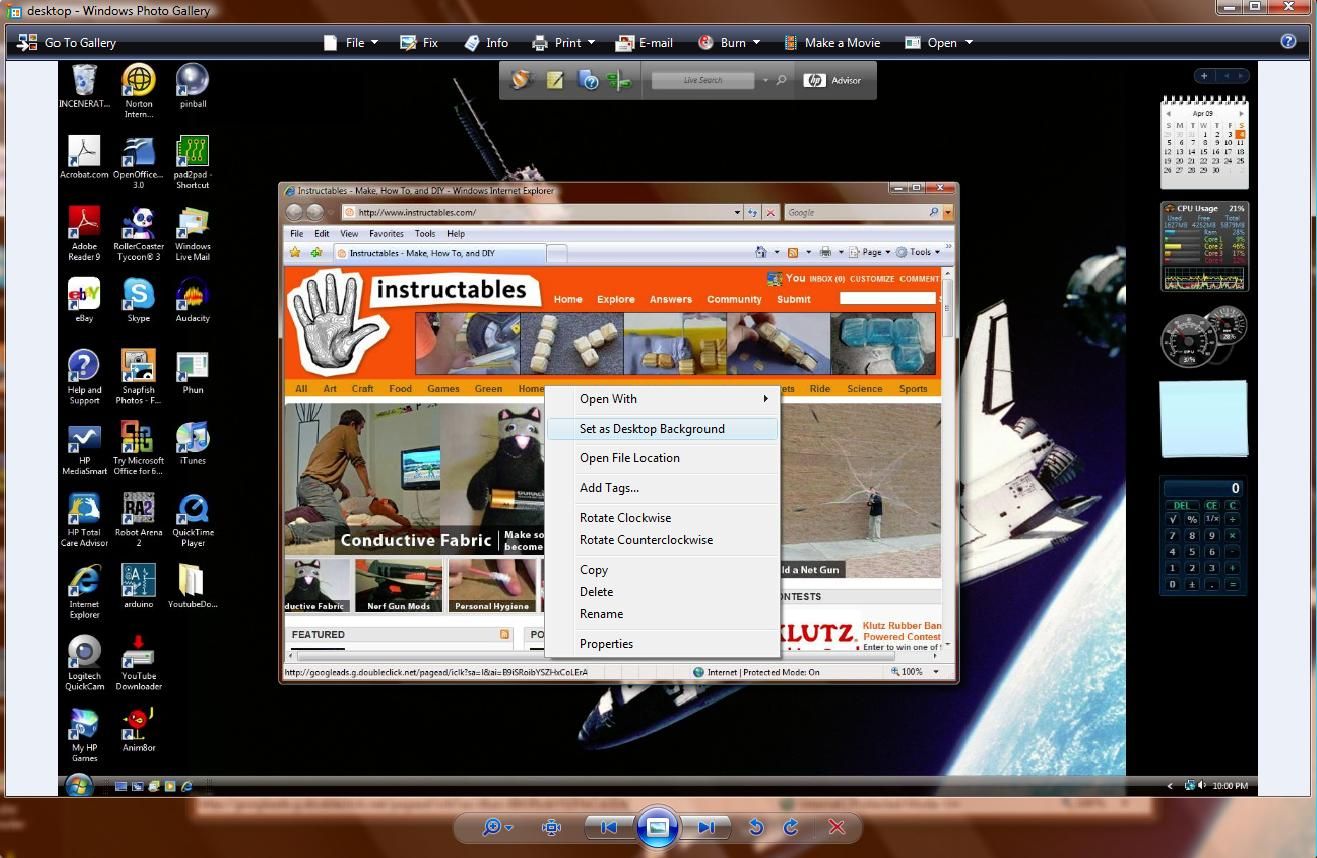Select the Fix tool icon
The width and height of the screenshot is (1317, 858).
point(406,42)
